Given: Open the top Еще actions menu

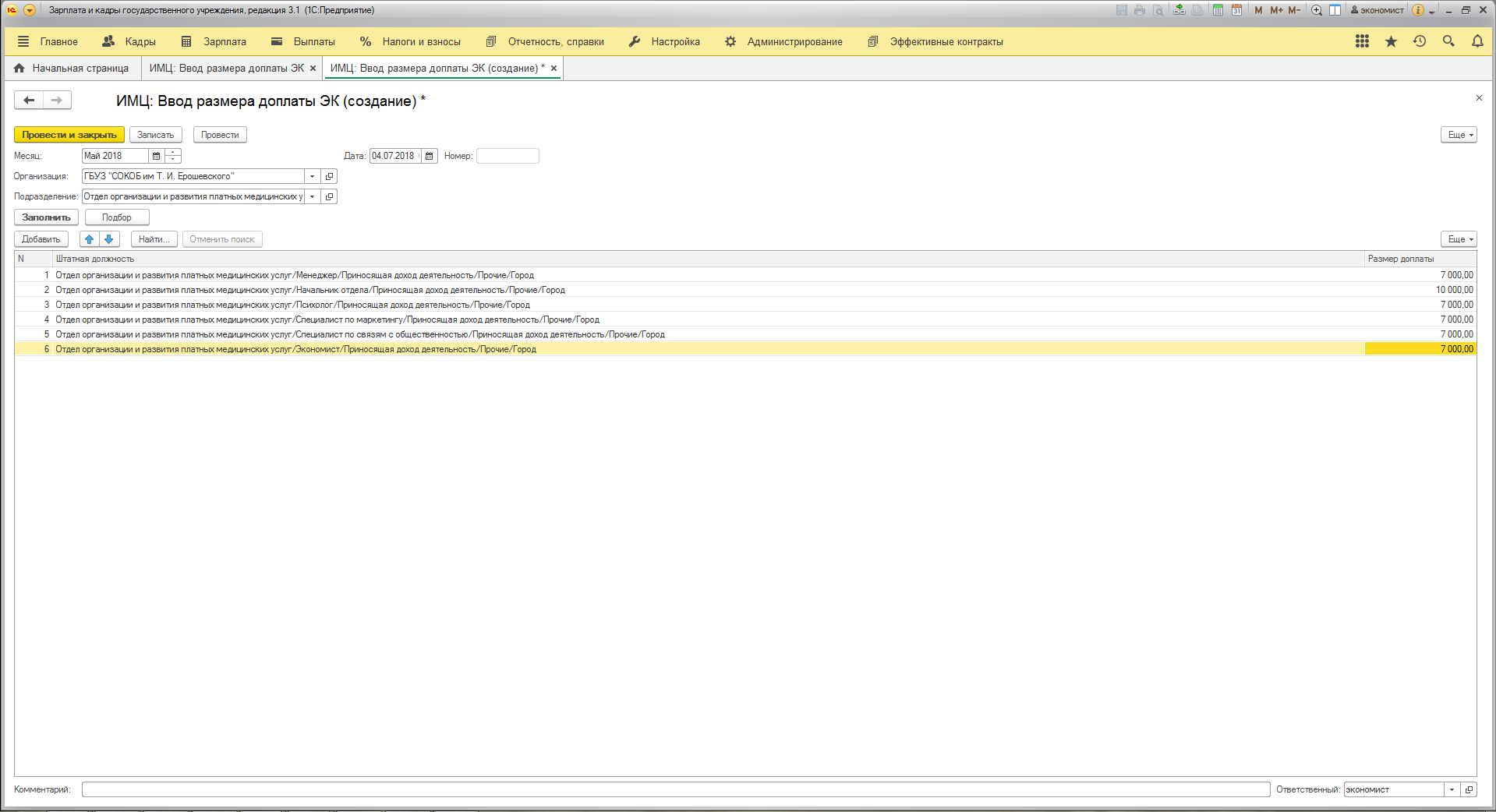Looking at the screenshot, I should tap(1459, 135).
